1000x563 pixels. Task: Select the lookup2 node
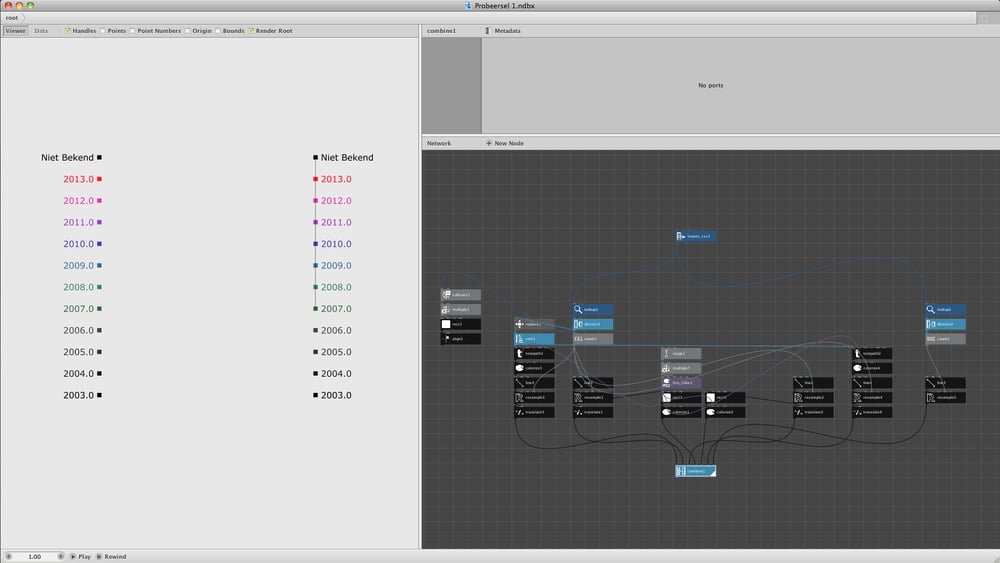(x=945, y=309)
